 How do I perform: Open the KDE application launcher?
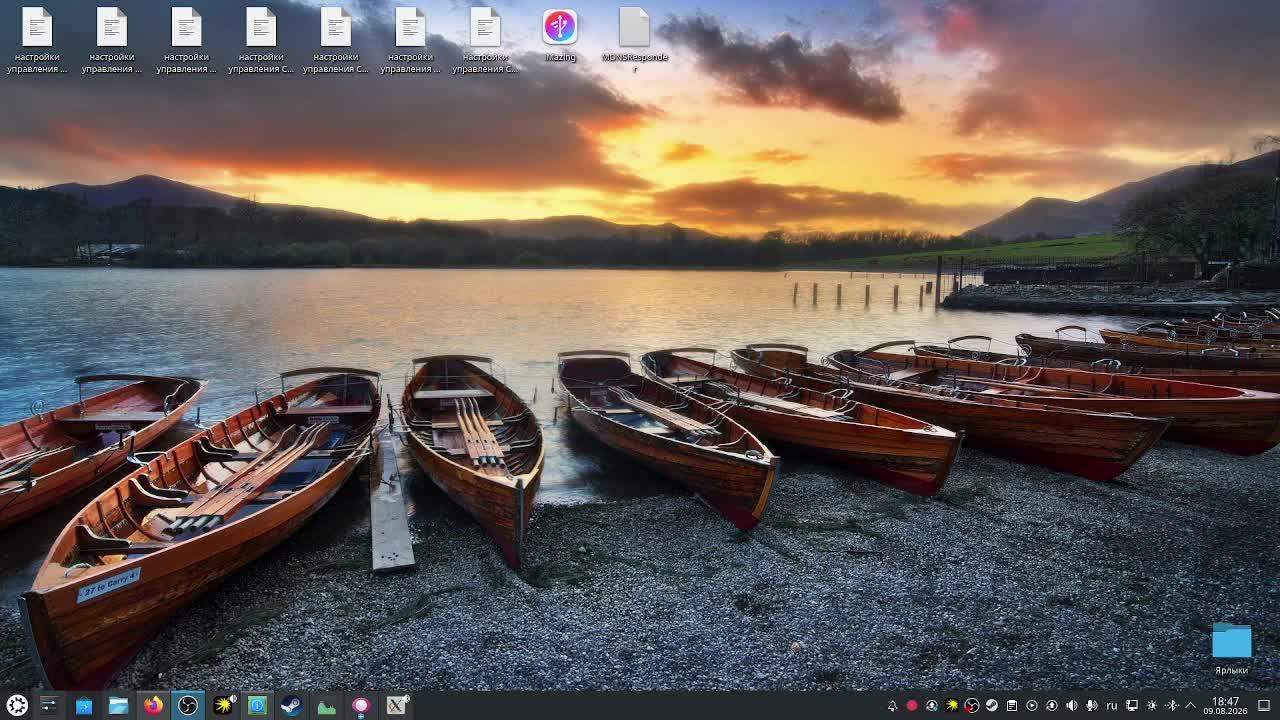tap(17, 705)
